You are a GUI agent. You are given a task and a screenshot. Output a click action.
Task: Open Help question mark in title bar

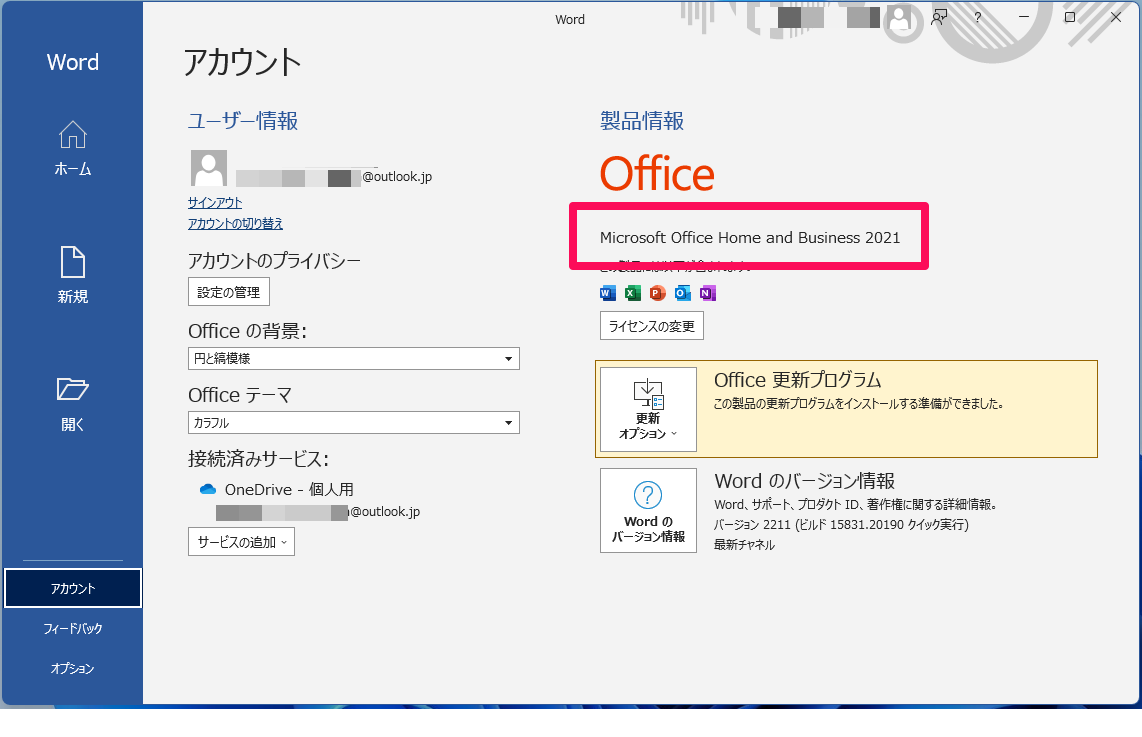(977, 17)
